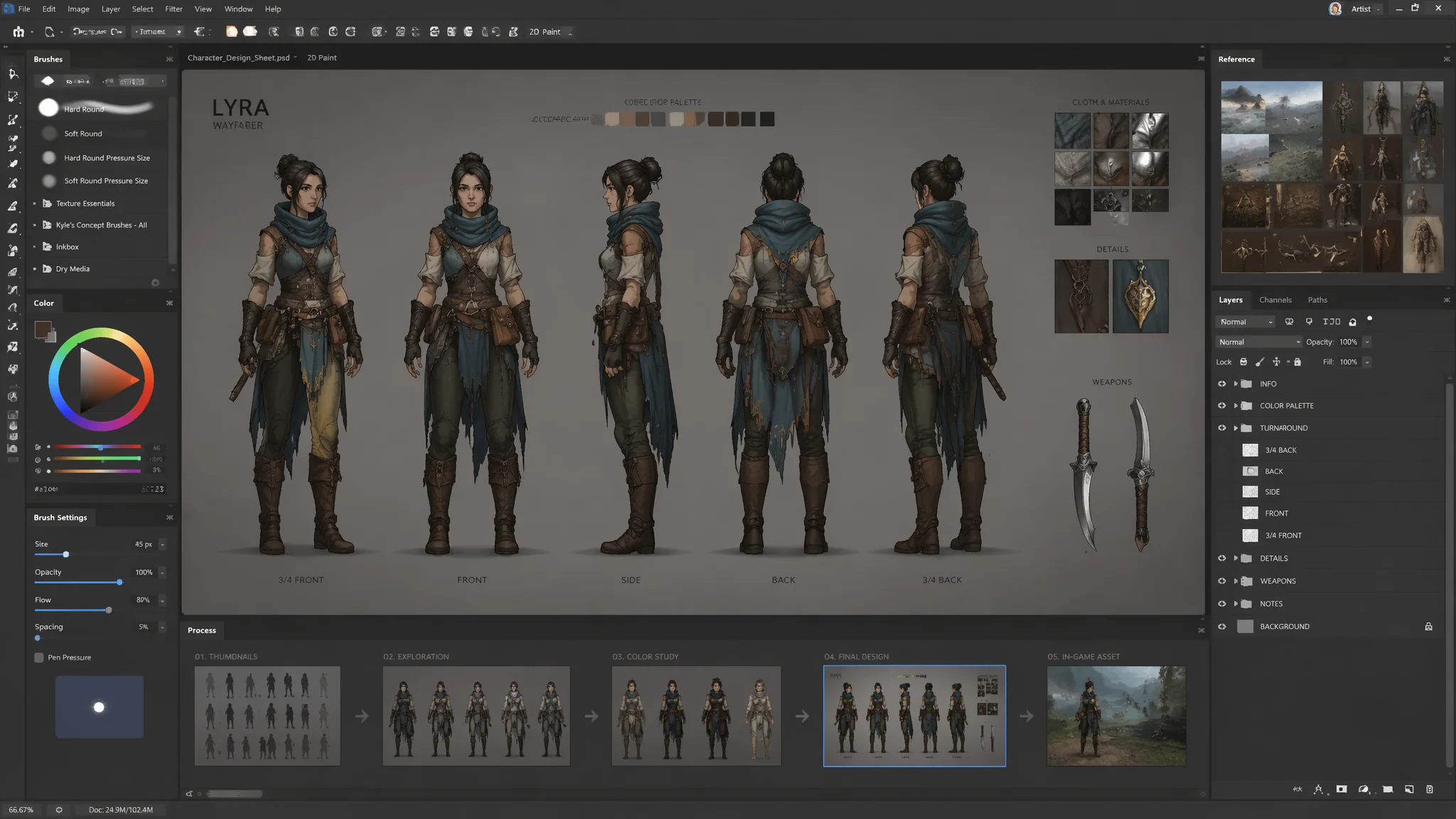Collapse the Process panel
This screenshot has width=1456, height=819.
[x=1201, y=631]
